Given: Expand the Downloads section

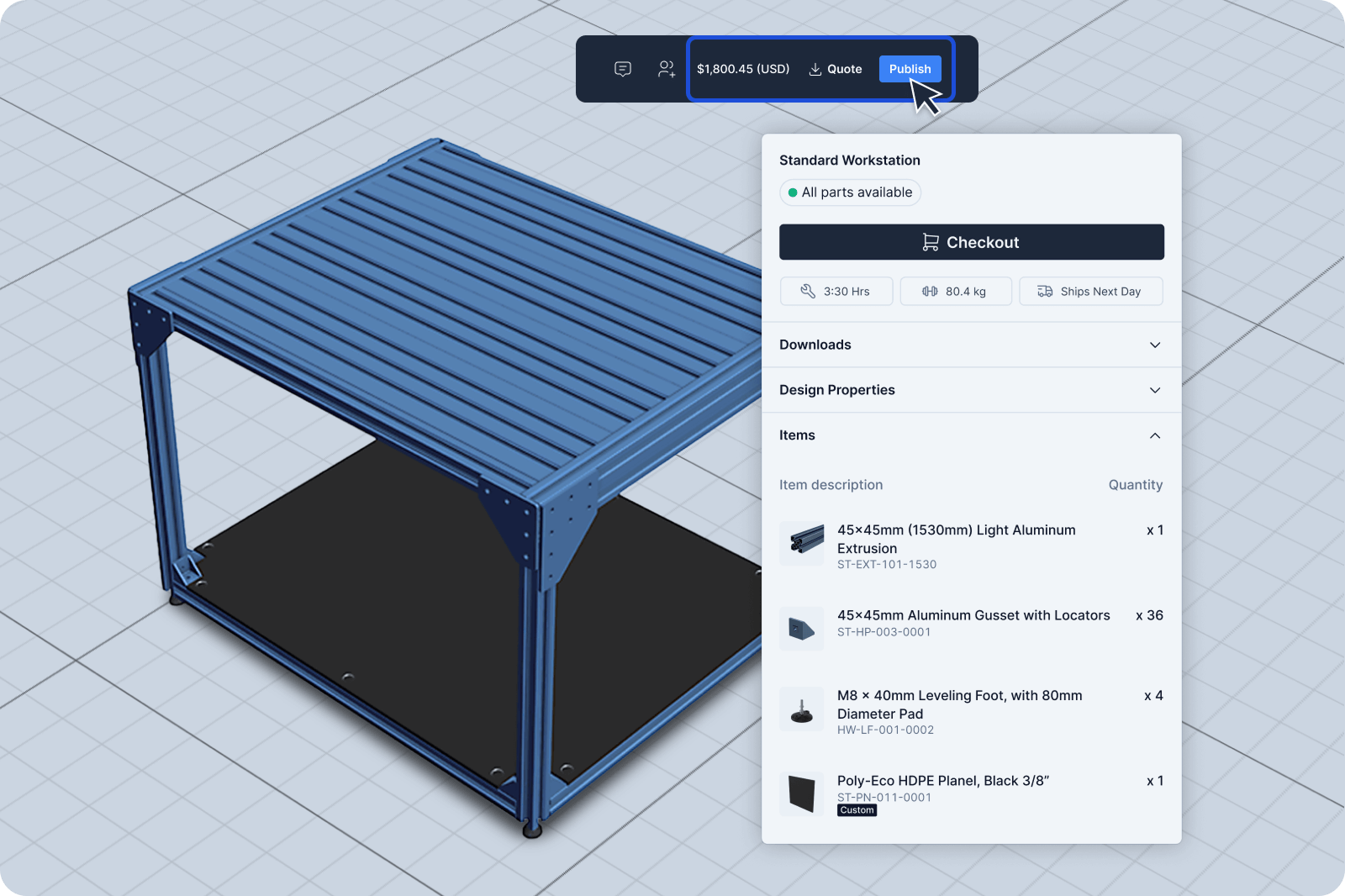Looking at the screenshot, I should point(1154,345).
